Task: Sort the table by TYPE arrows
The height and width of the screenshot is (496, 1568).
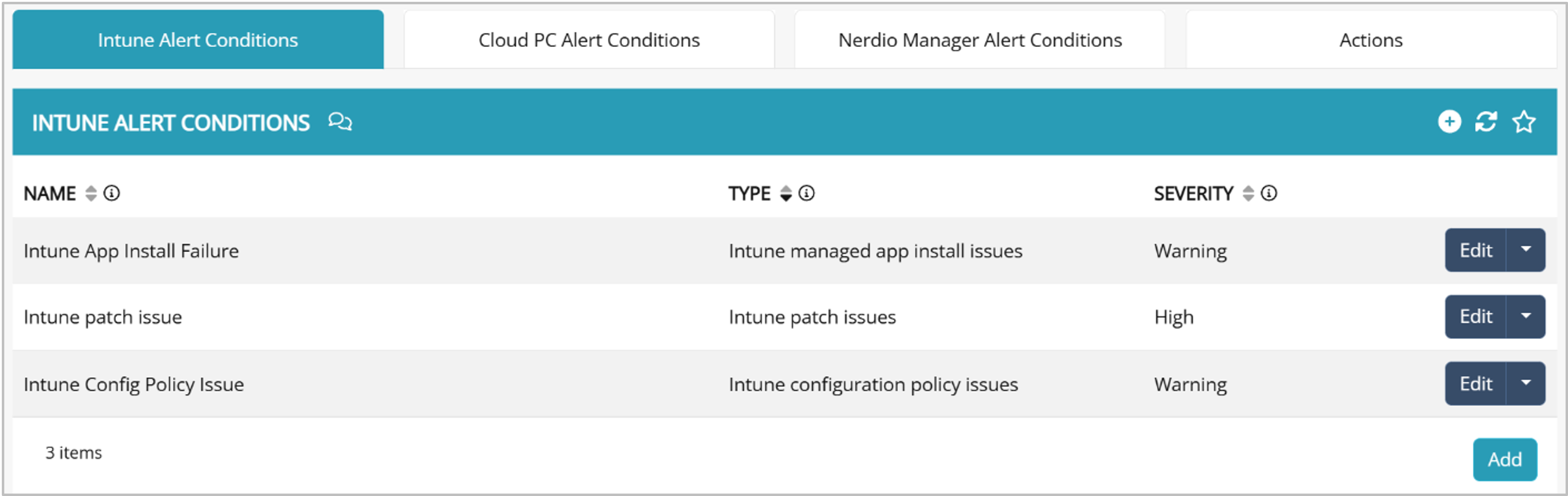Action: 786,193
